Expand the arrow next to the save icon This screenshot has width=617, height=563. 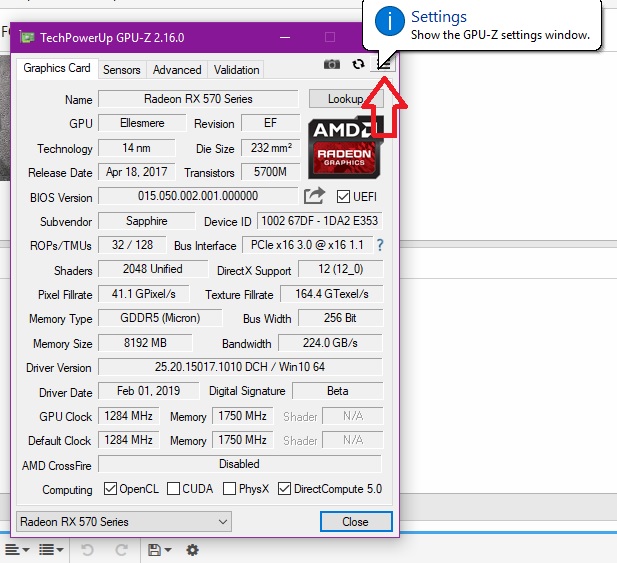168,550
